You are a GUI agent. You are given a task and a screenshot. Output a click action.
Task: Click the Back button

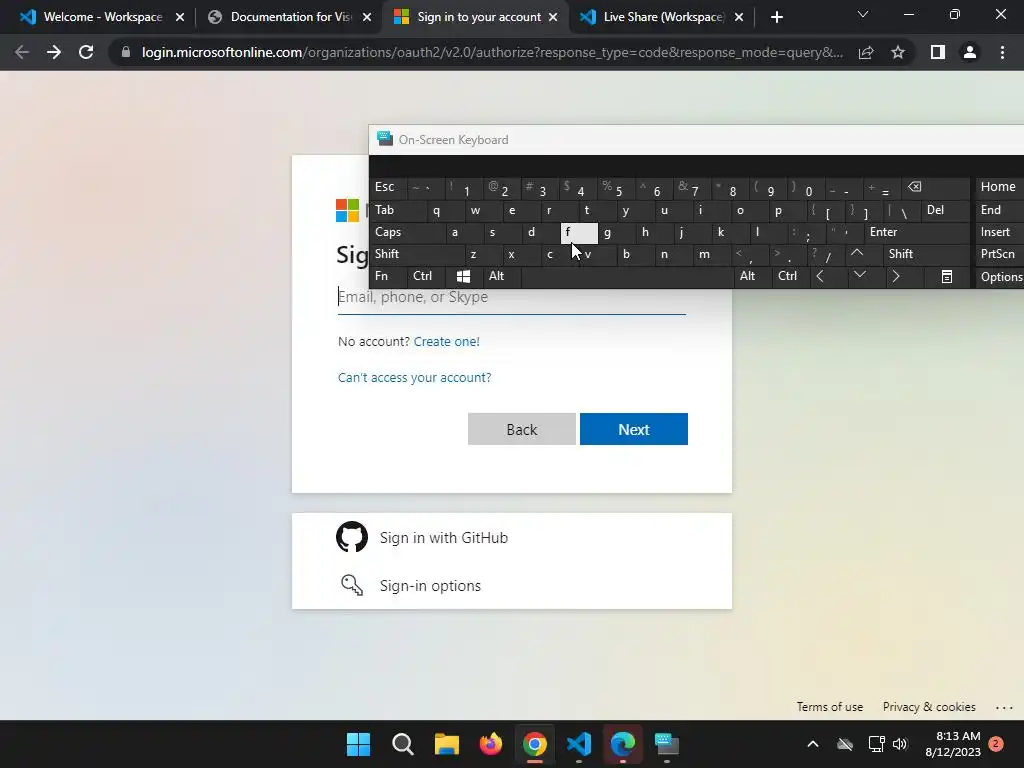(x=522, y=429)
